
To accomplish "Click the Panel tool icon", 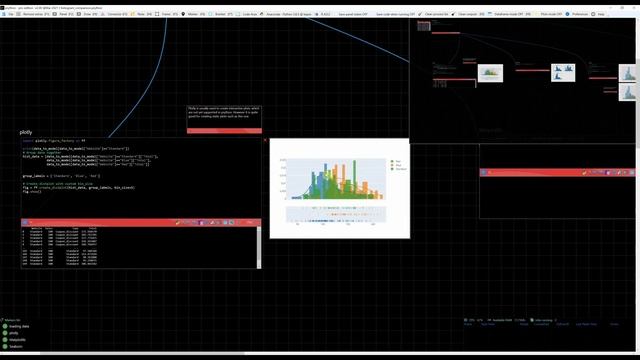I will (54, 14).
